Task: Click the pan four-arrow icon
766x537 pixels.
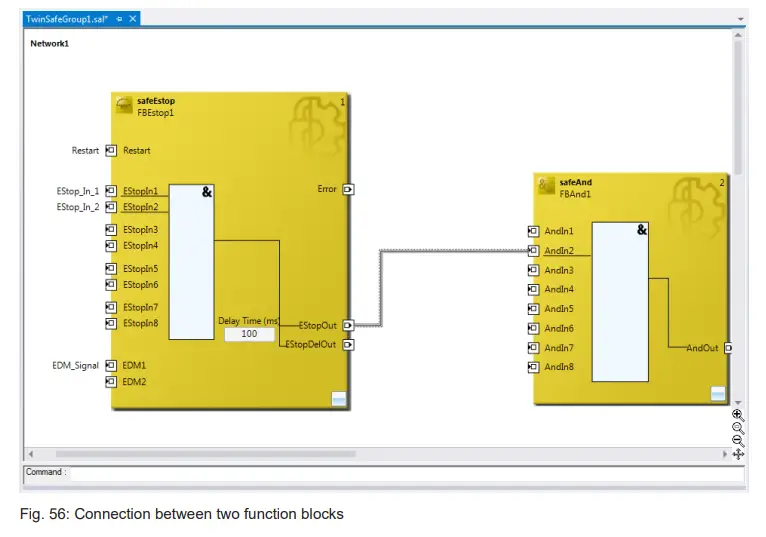Action: click(738, 454)
